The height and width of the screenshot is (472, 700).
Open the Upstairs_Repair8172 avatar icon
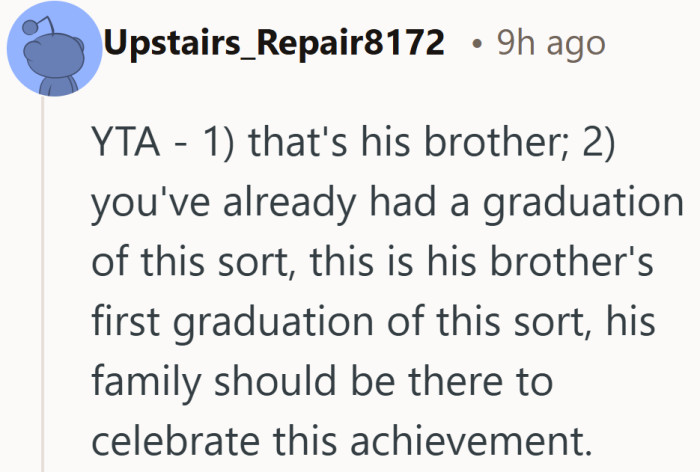point(54,48)
